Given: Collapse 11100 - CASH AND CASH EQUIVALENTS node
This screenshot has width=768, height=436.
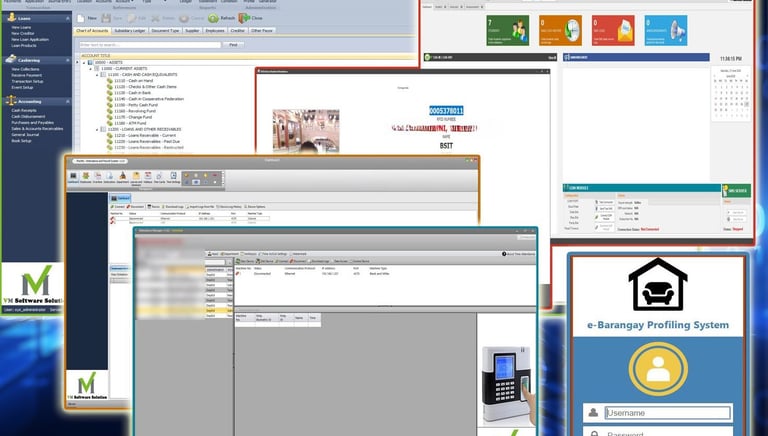Looking at the screenshot, I should point(97,75).
